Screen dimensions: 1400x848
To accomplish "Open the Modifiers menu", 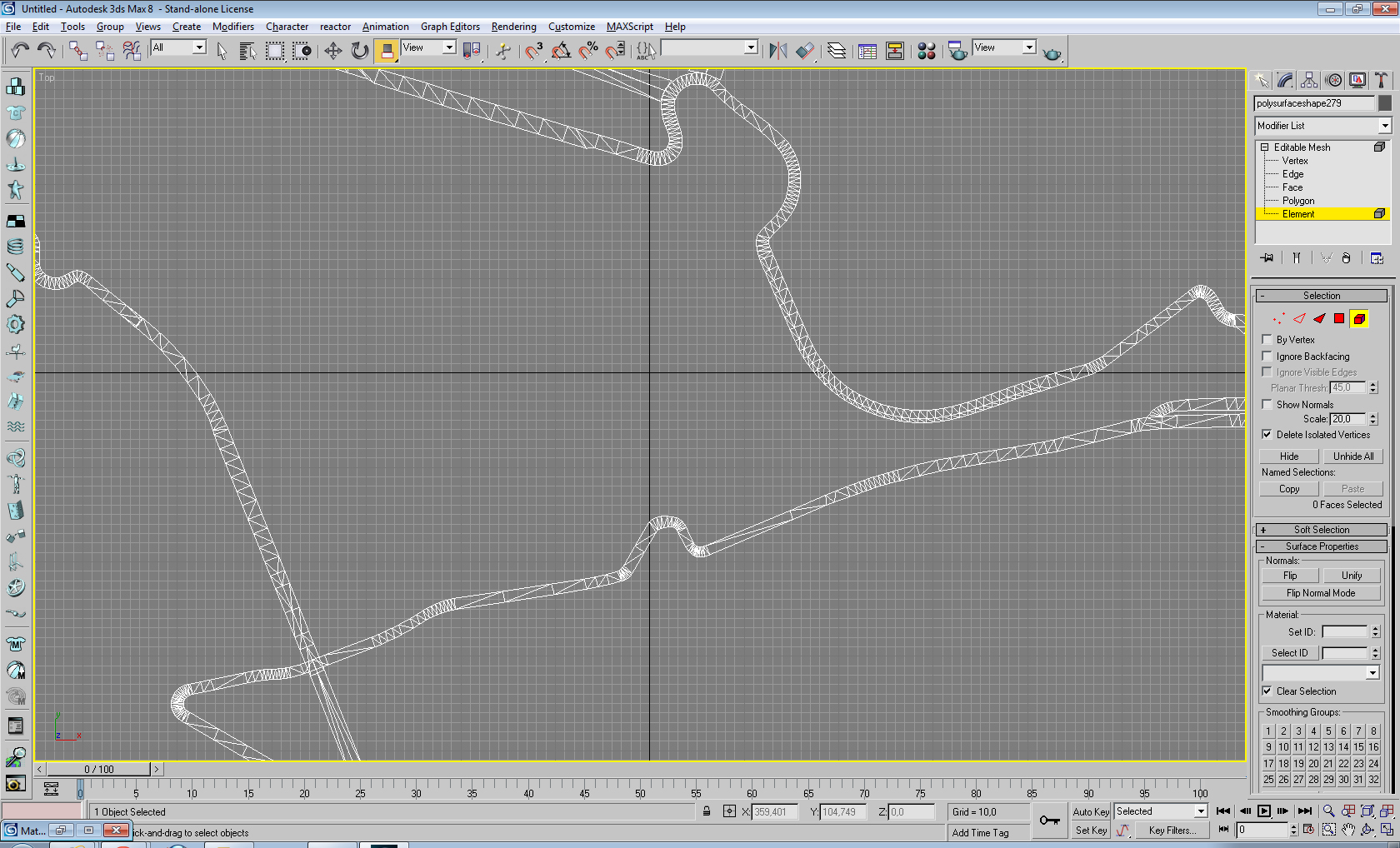I will pyautogui.click(x=233, y=27).
